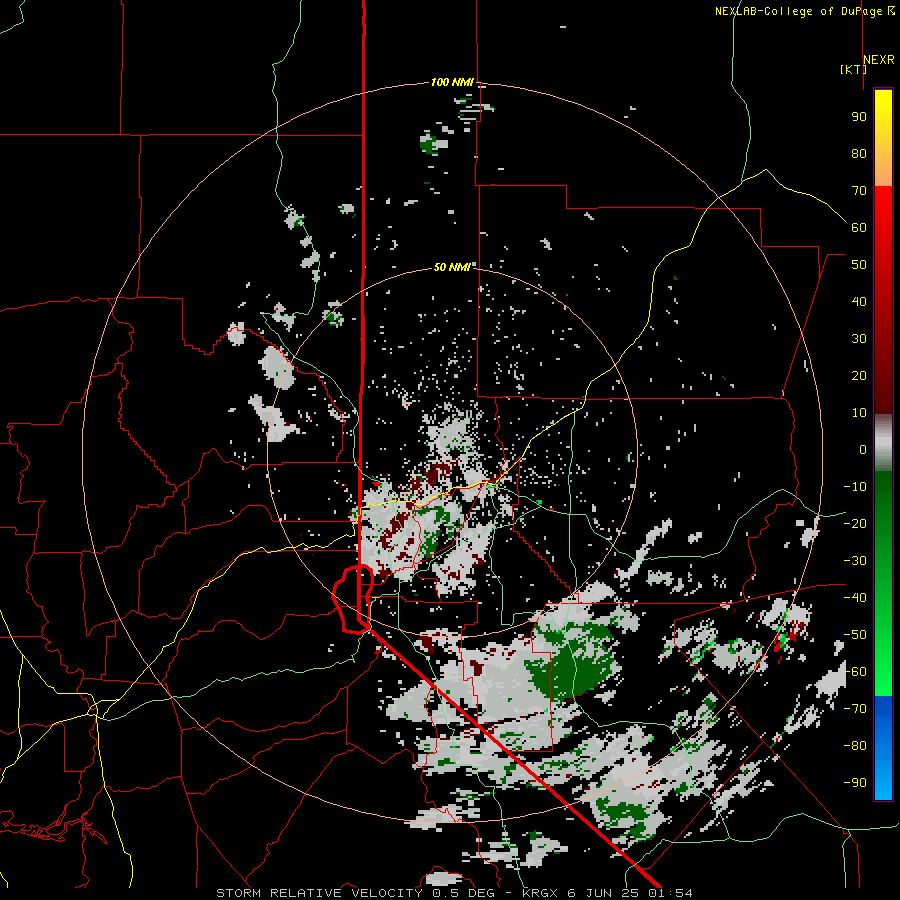
Task: Click the positive 40 knot scale label
Action: tap(859, 302)
